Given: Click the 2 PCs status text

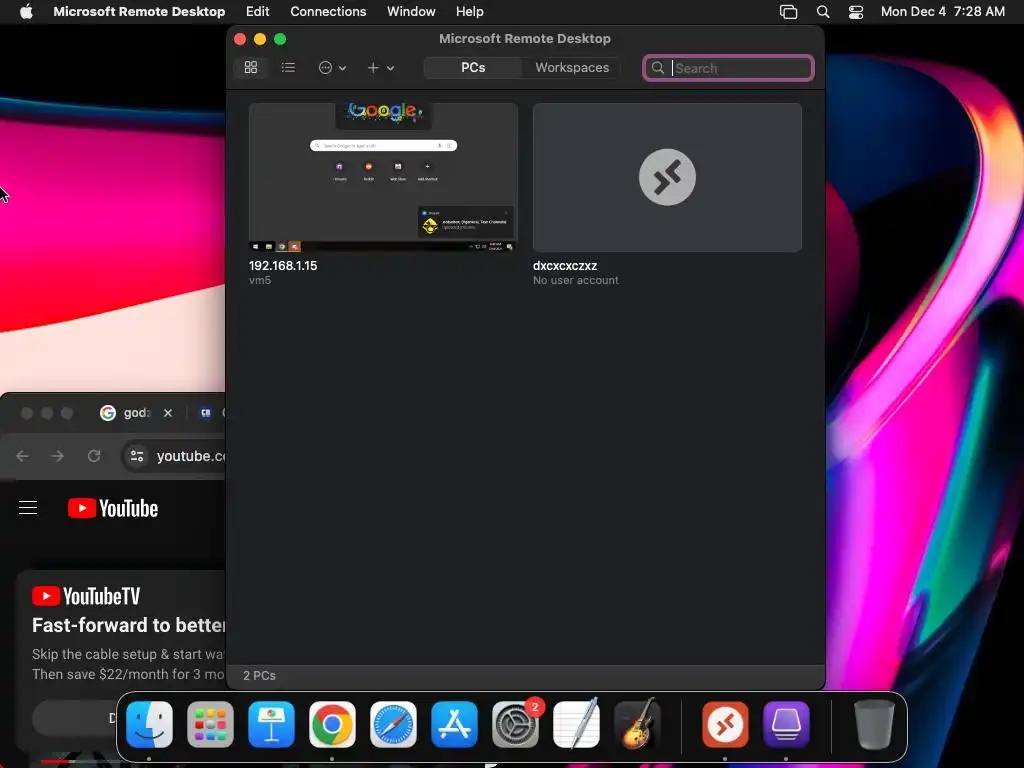Looking at the screenshot, I should (259, 675).
